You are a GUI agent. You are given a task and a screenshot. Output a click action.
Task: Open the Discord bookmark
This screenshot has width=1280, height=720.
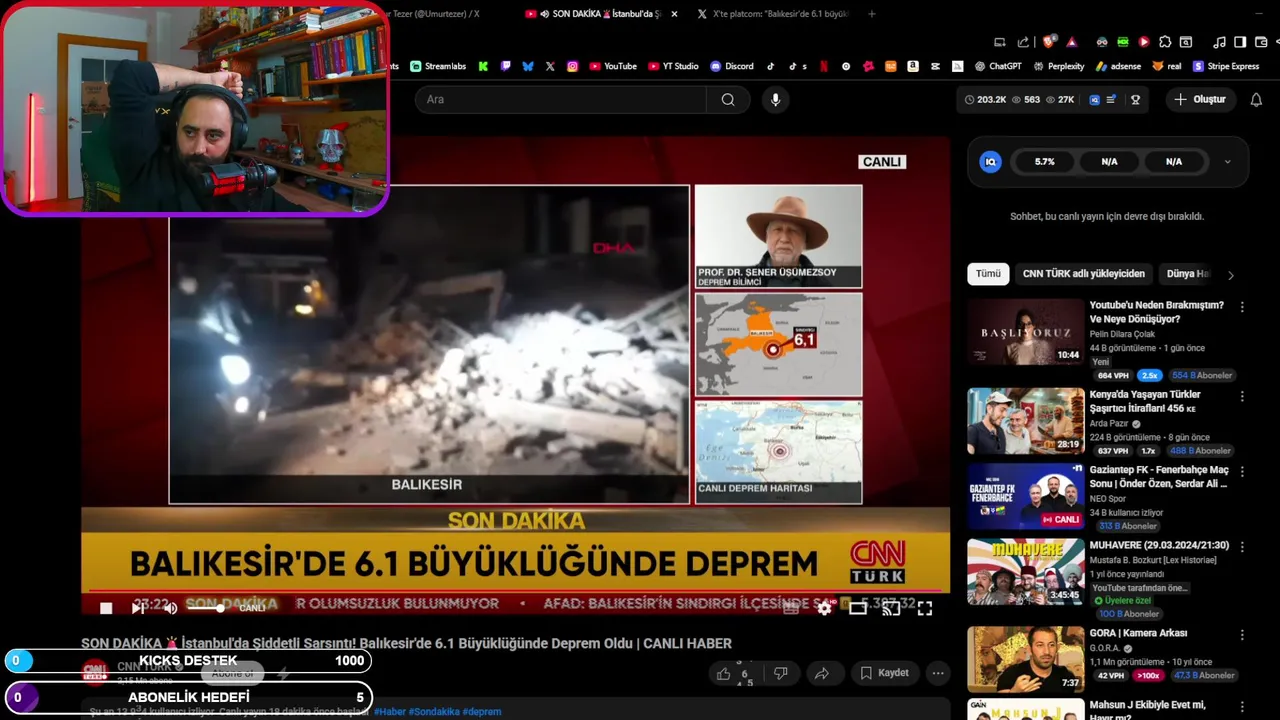(x=732, y=66)
